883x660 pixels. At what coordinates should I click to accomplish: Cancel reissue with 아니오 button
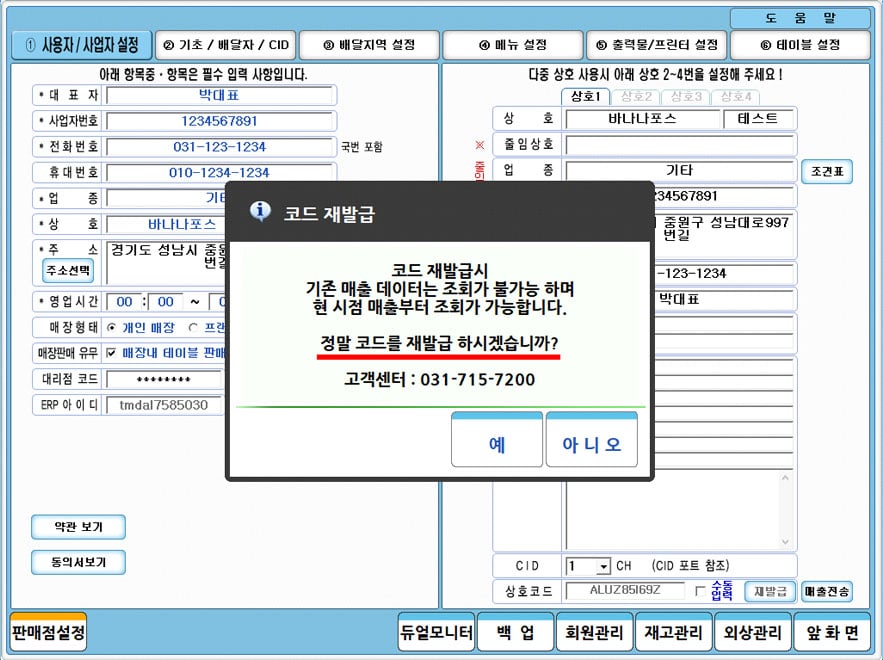coord(591,440)
